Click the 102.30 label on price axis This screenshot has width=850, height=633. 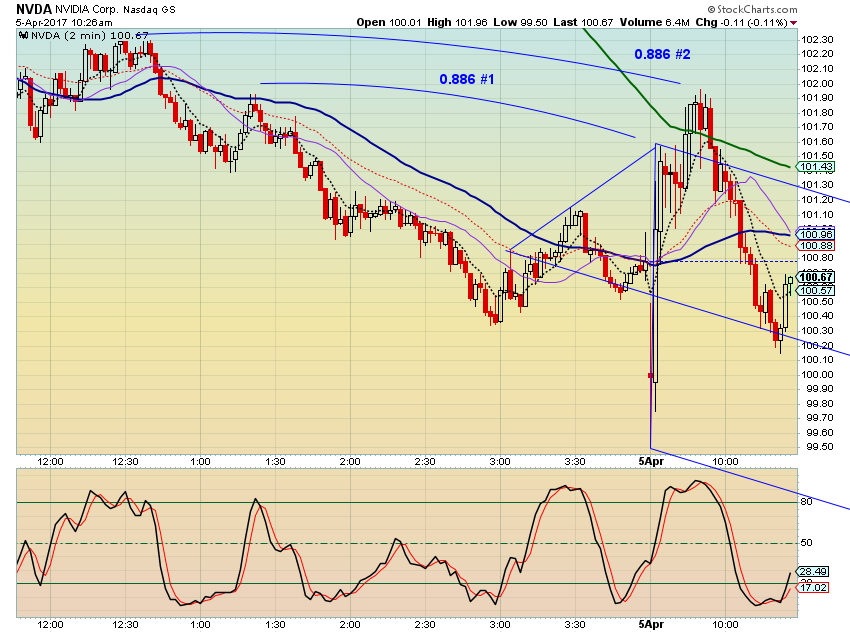tap(817, 40)
